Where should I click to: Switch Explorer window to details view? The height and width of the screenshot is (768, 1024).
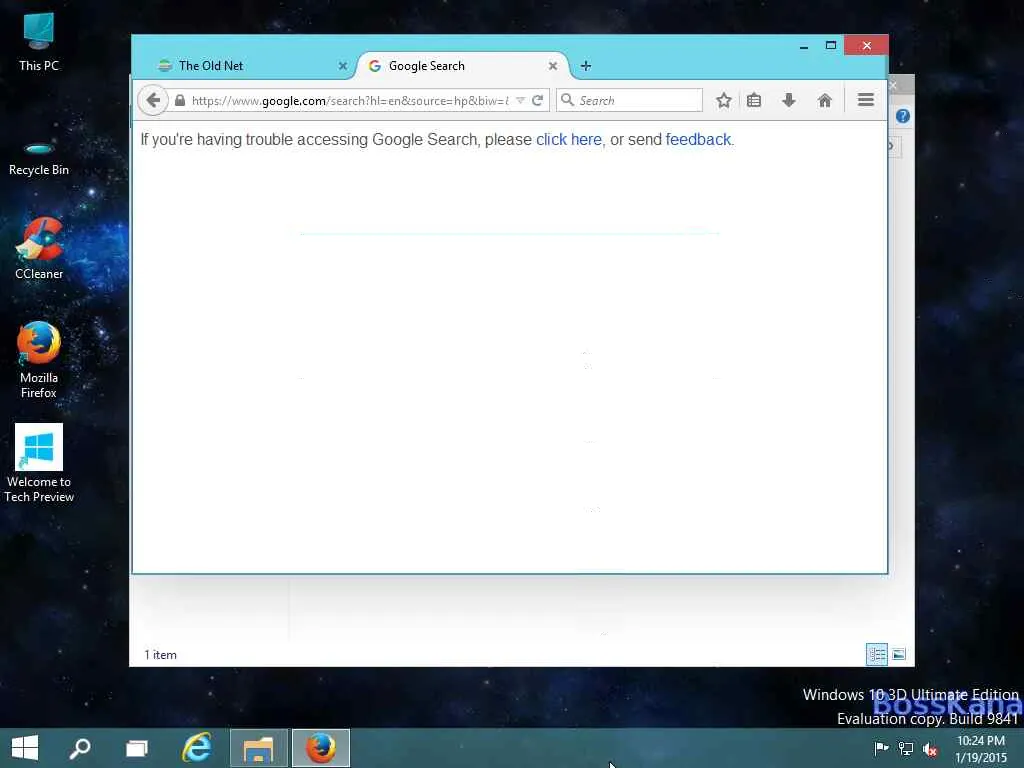click(876, 654)
